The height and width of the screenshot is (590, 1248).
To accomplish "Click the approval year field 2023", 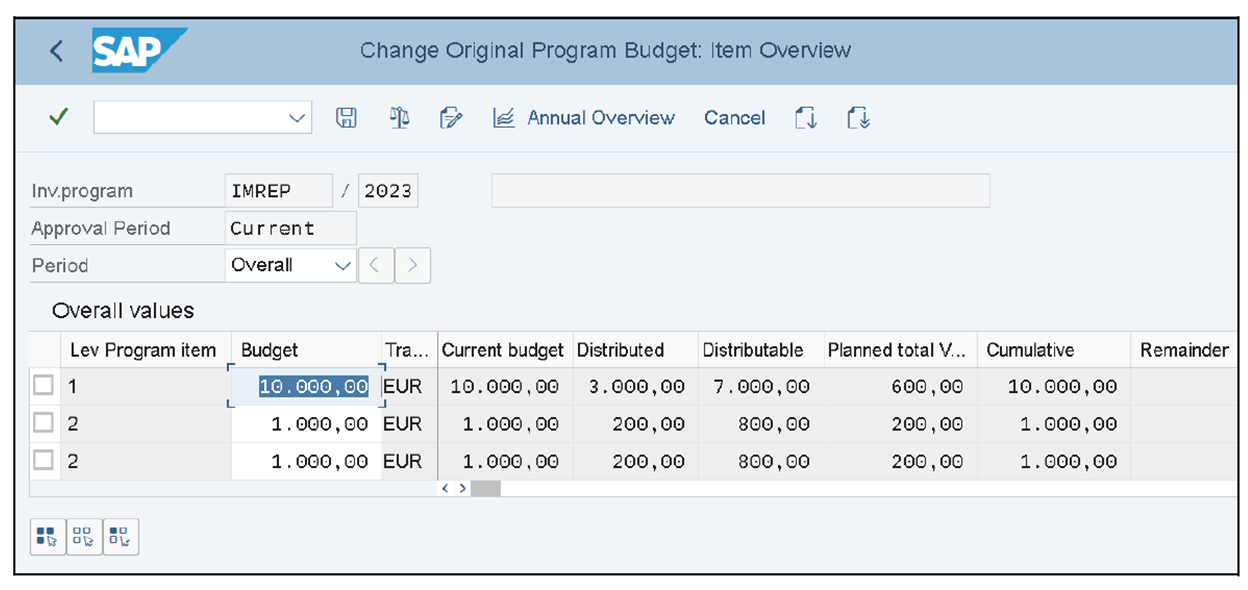I will tap(388, 191).
